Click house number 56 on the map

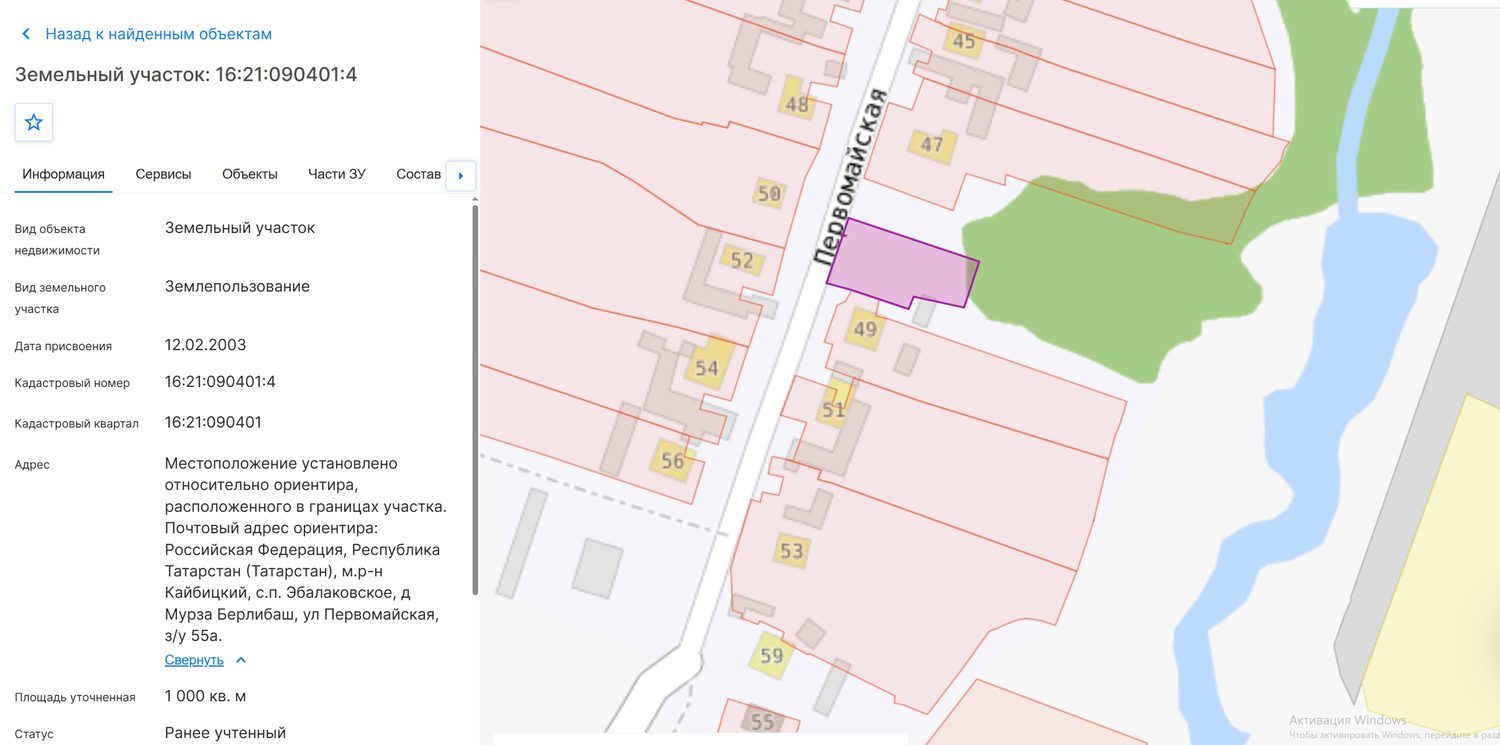[673, 461]
